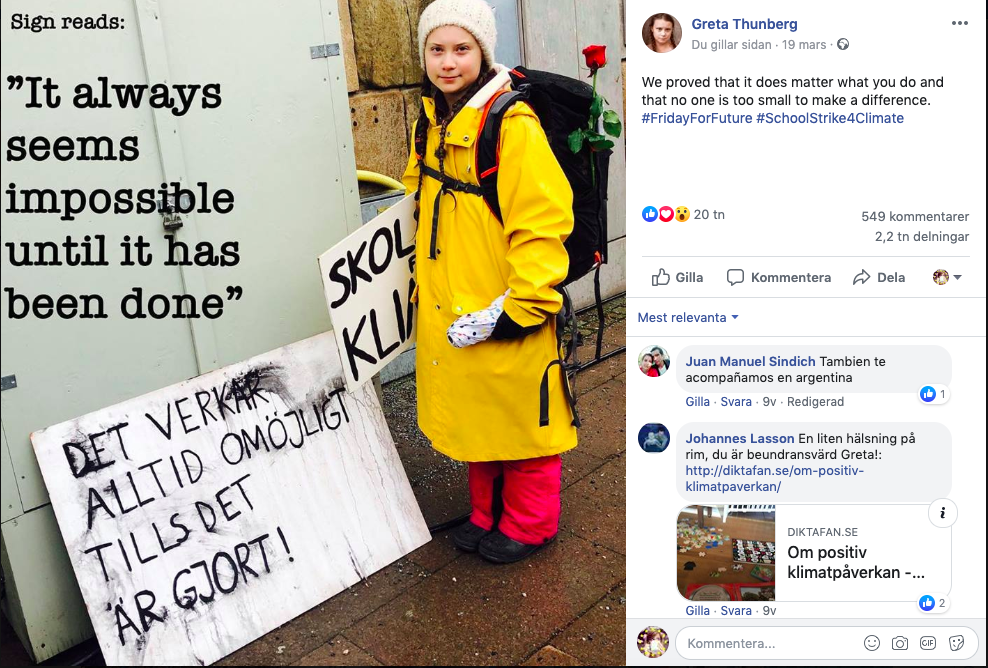The width and height of the screenshot is (988, 668).
Task: Open the 2,2 tn delningar link
Action: point(922,236)
